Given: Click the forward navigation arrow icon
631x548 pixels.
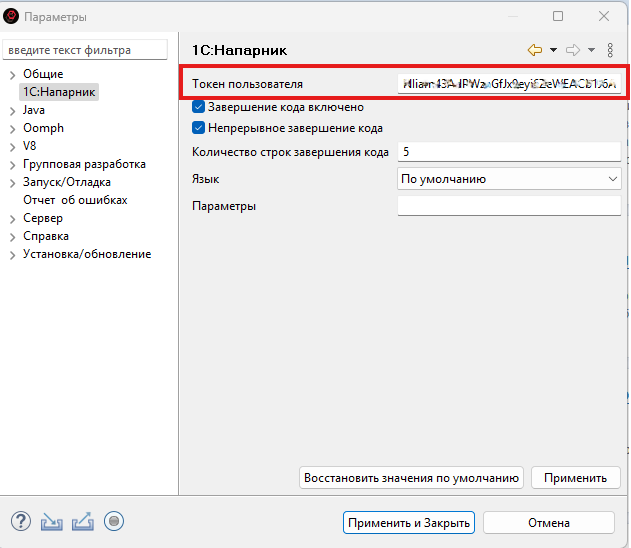Looking at the screenshot, I should coord(573,50).
